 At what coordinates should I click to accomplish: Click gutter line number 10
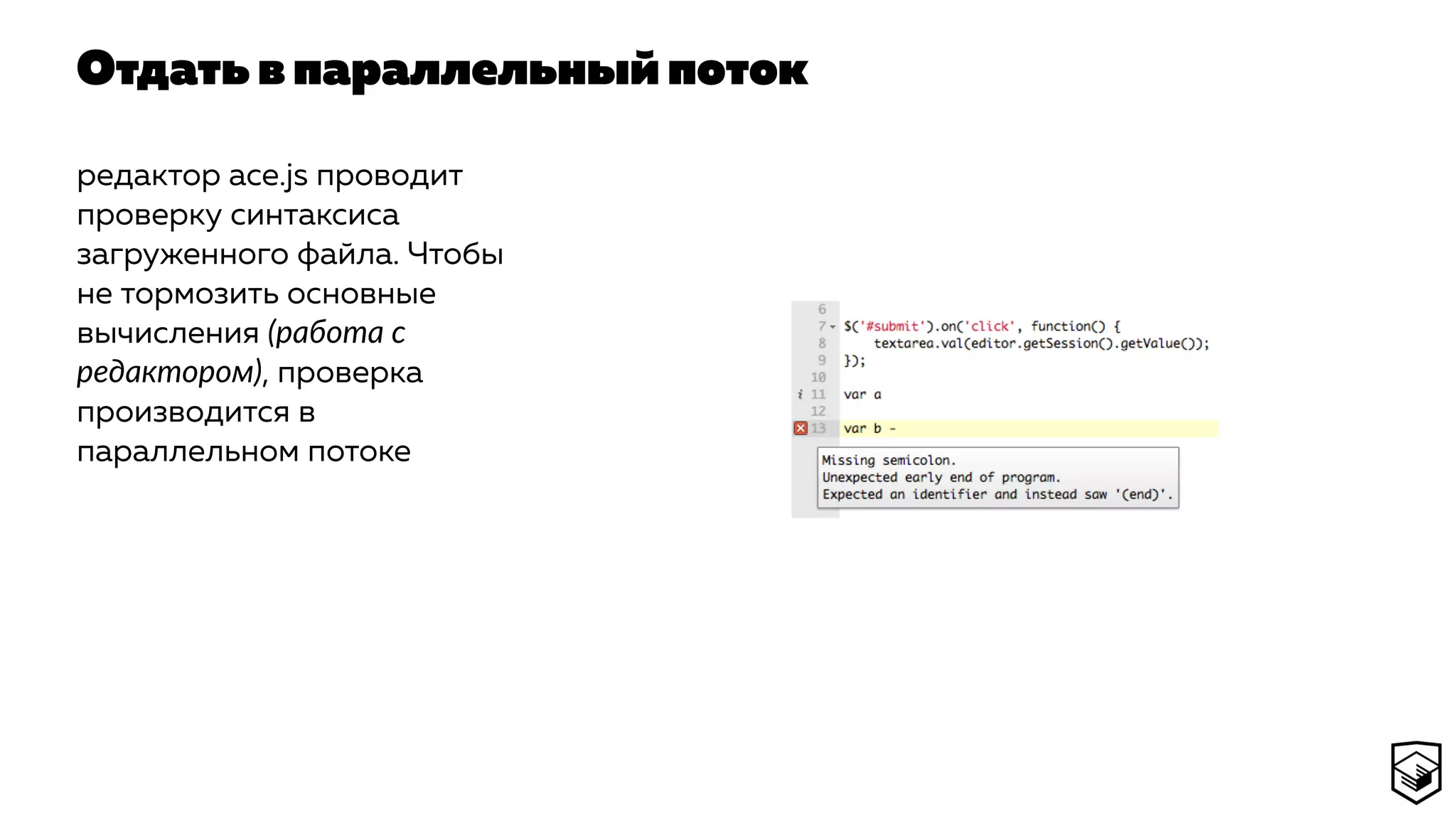coord(818,378)
